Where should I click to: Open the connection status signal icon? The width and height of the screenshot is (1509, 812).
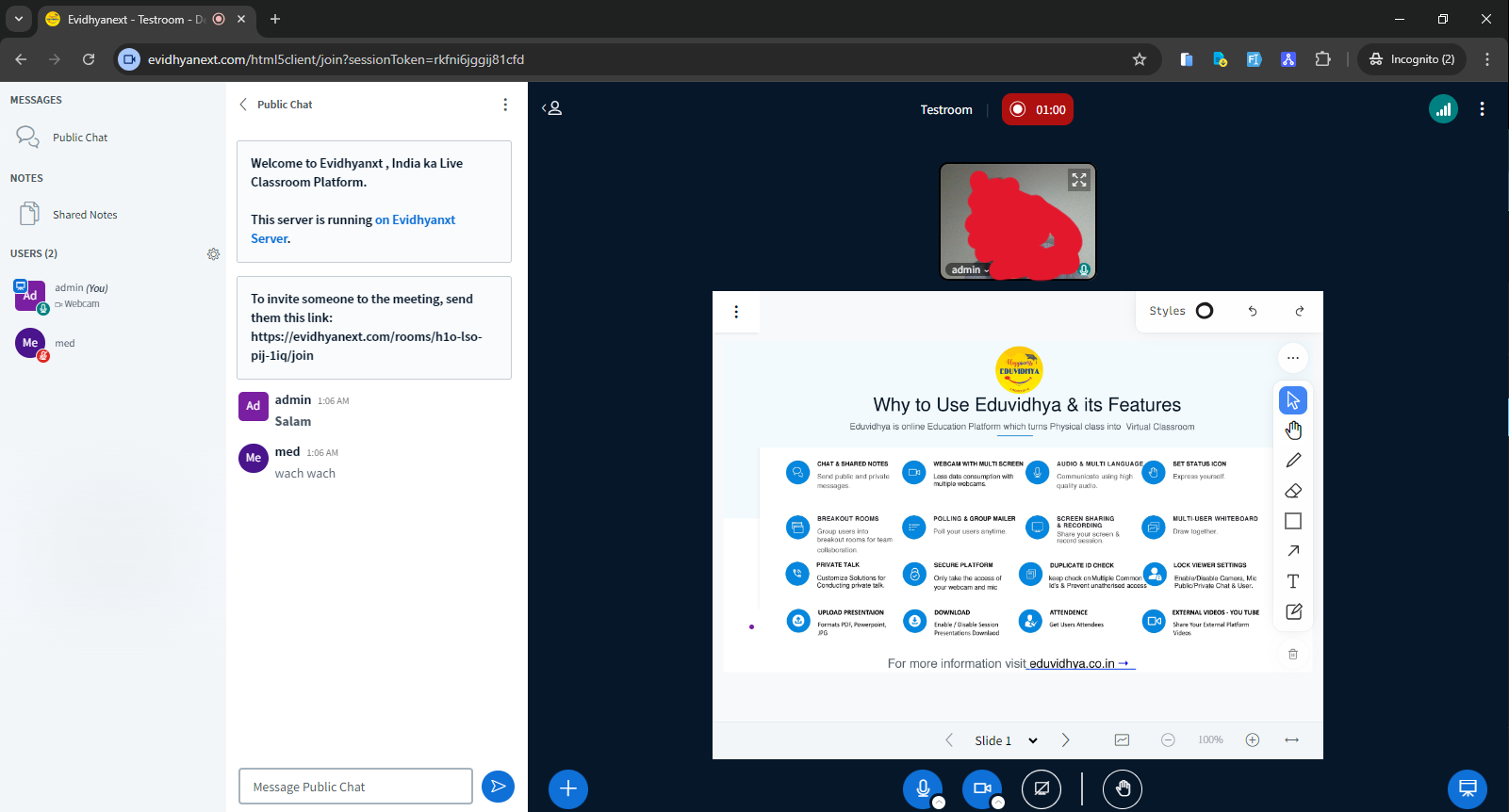pos(1443,109)
